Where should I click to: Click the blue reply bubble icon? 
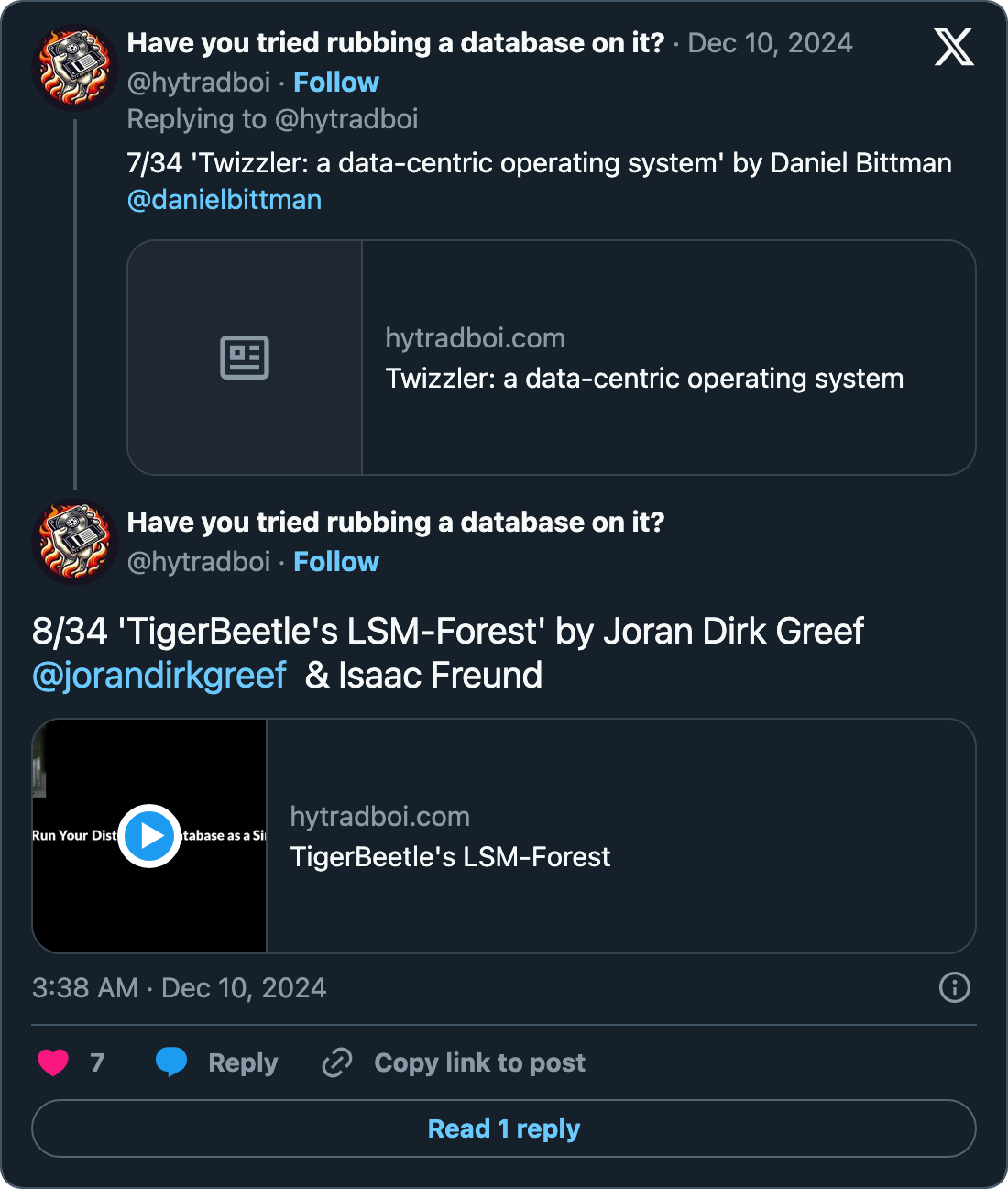point(171,1062)
